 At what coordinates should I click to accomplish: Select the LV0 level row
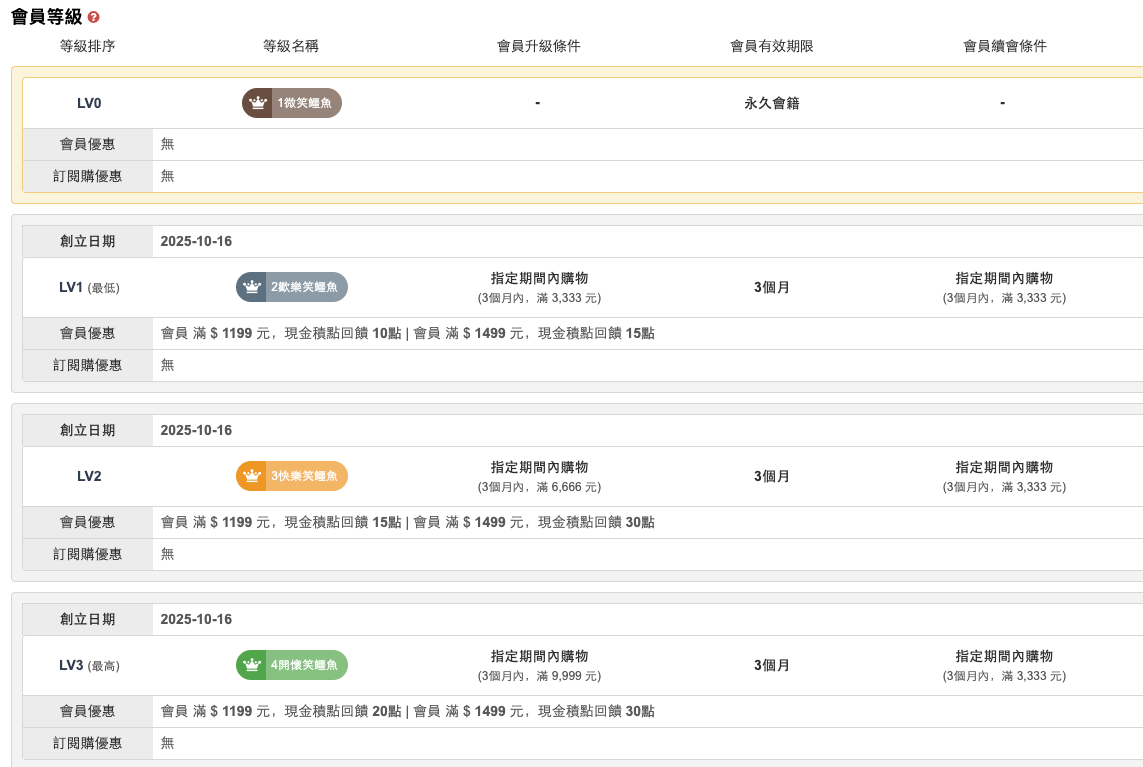[x=89, y=103]
